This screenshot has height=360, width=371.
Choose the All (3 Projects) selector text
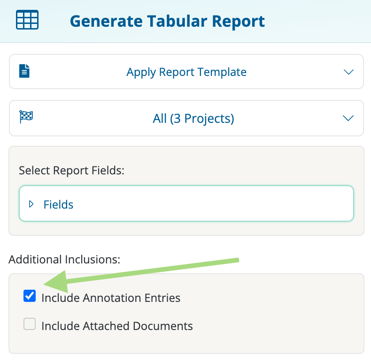click(x=193, y=118)
